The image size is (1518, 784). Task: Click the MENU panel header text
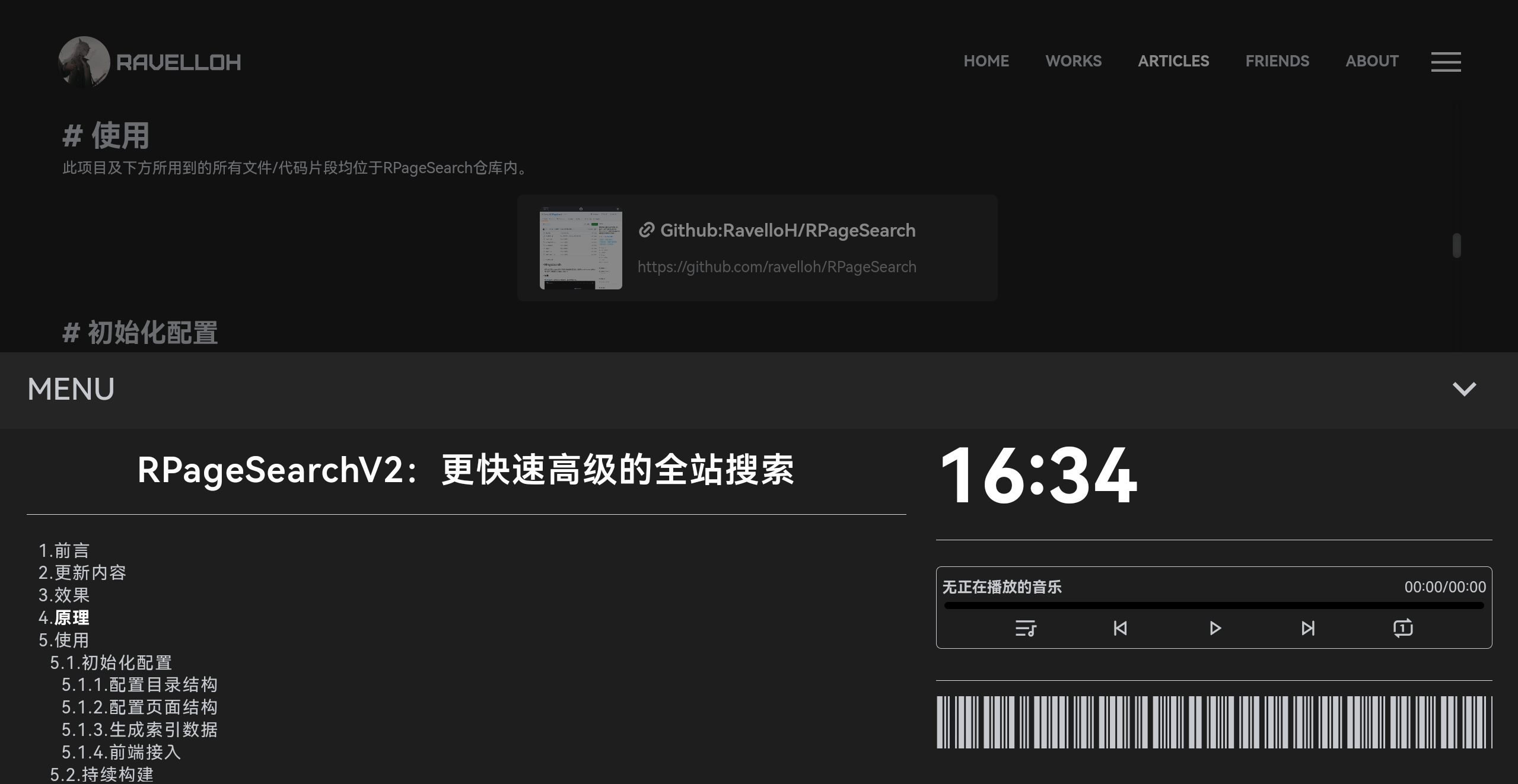tap(71, 390)
